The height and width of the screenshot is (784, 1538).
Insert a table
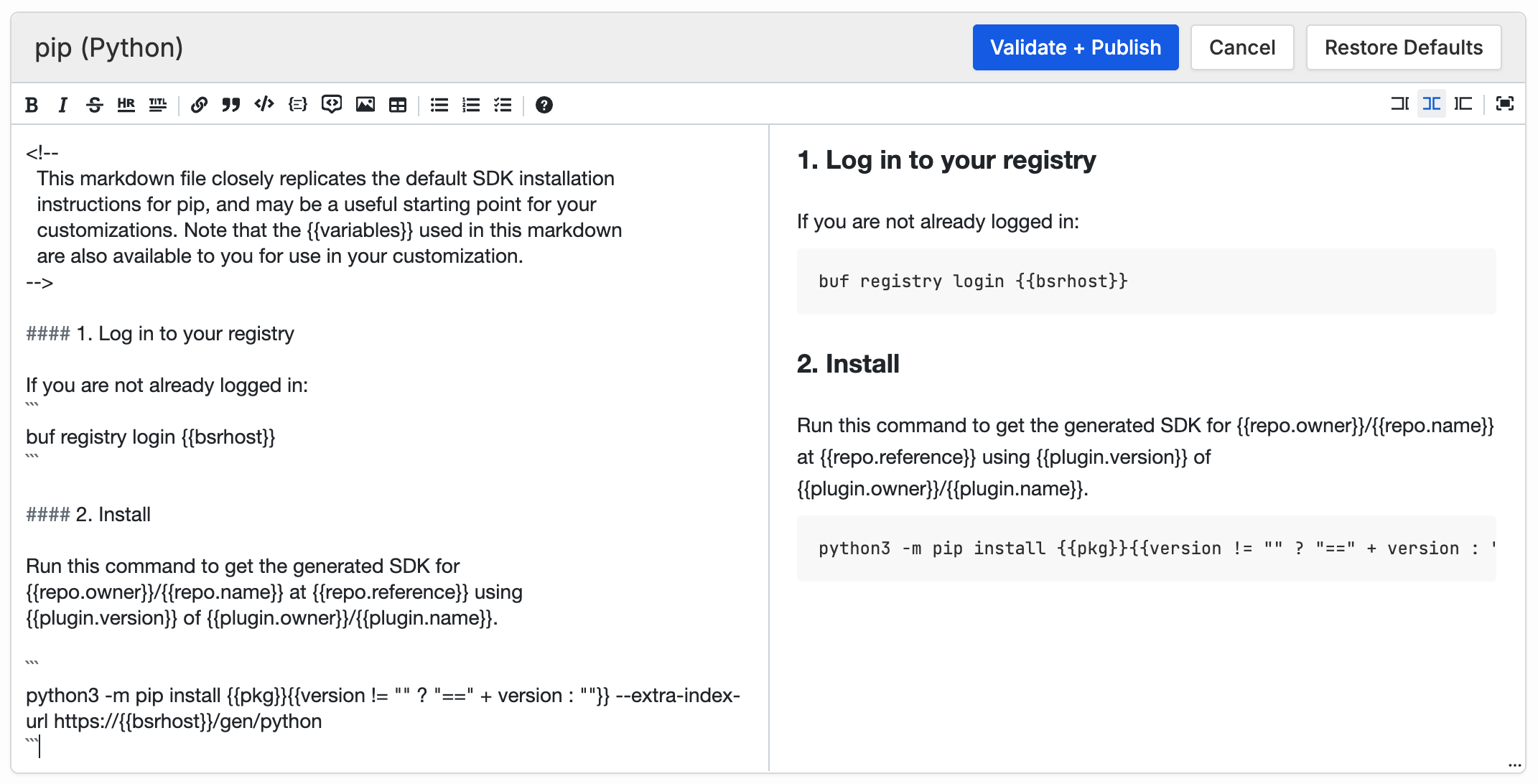coord(397,105)
